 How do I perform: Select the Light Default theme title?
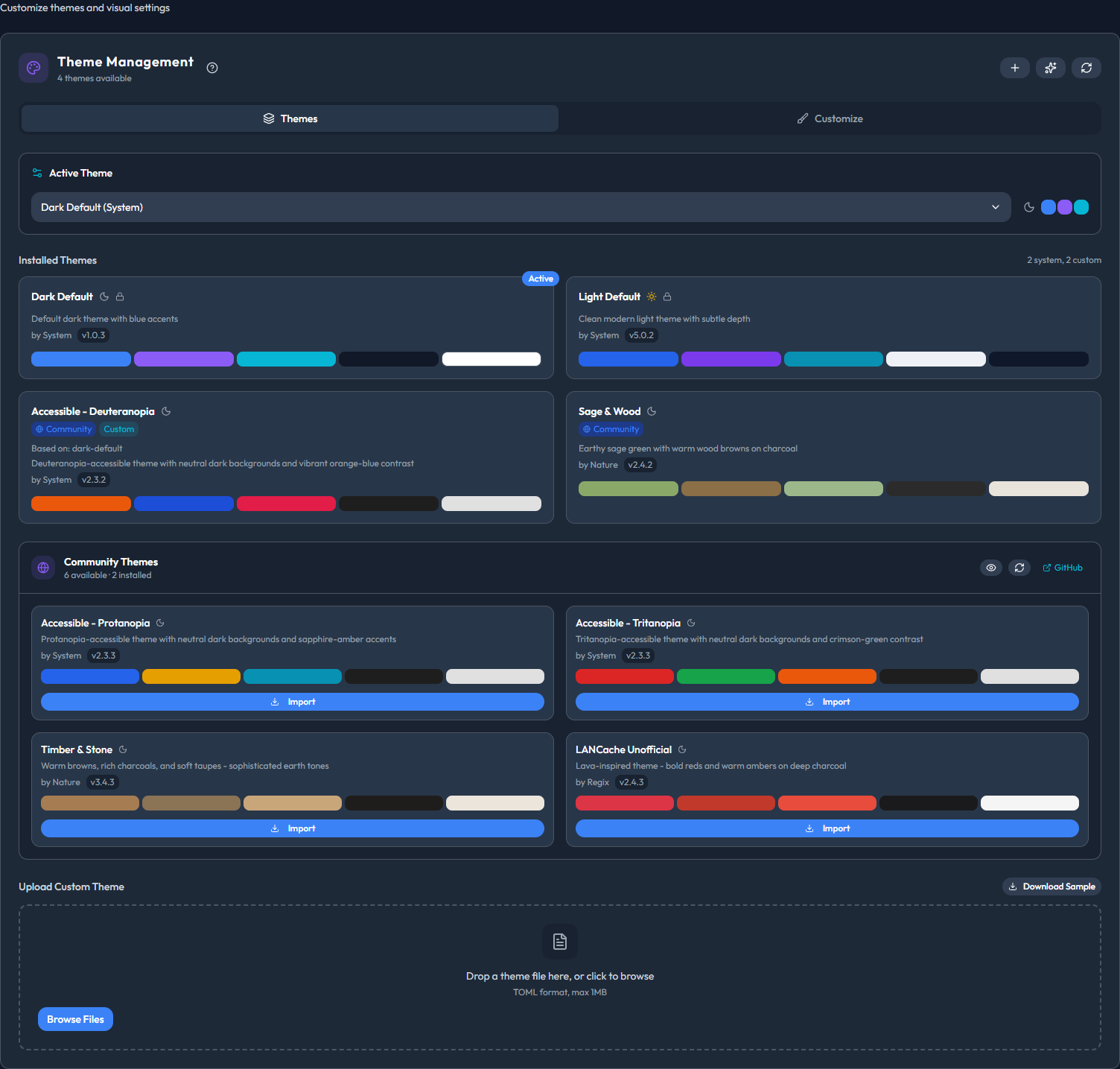coord(609,296)
